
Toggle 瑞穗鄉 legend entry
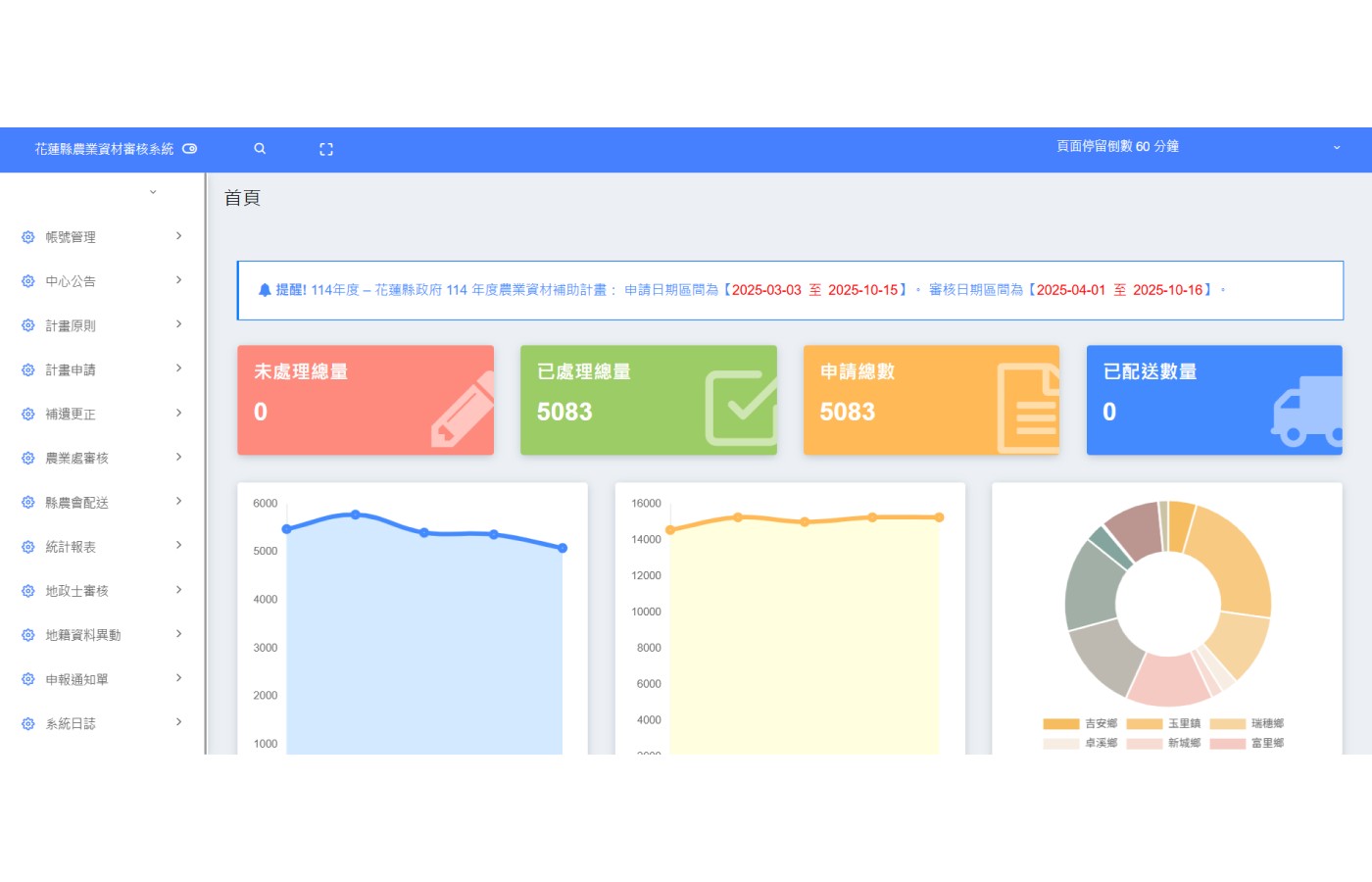[x=1247, y=724]
